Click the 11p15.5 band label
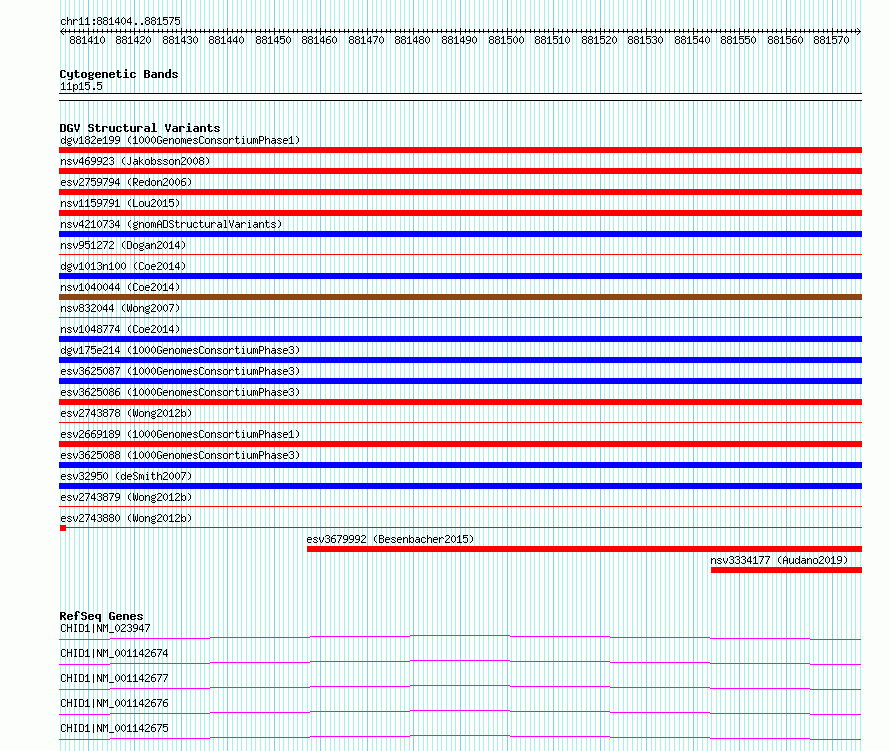This screenshot has height=751, width=890. tap(81, 86)
